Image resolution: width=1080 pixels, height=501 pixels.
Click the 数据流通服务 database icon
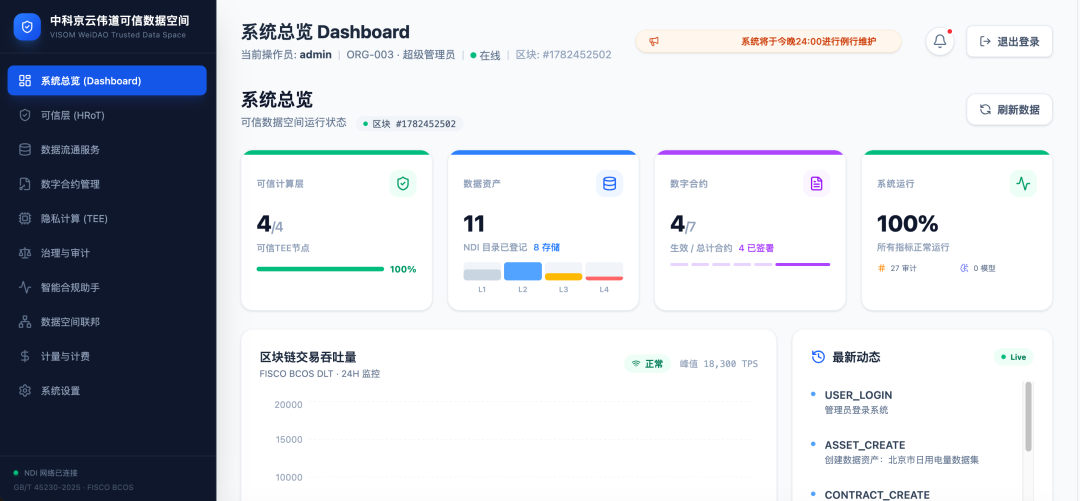pos(25,150)
